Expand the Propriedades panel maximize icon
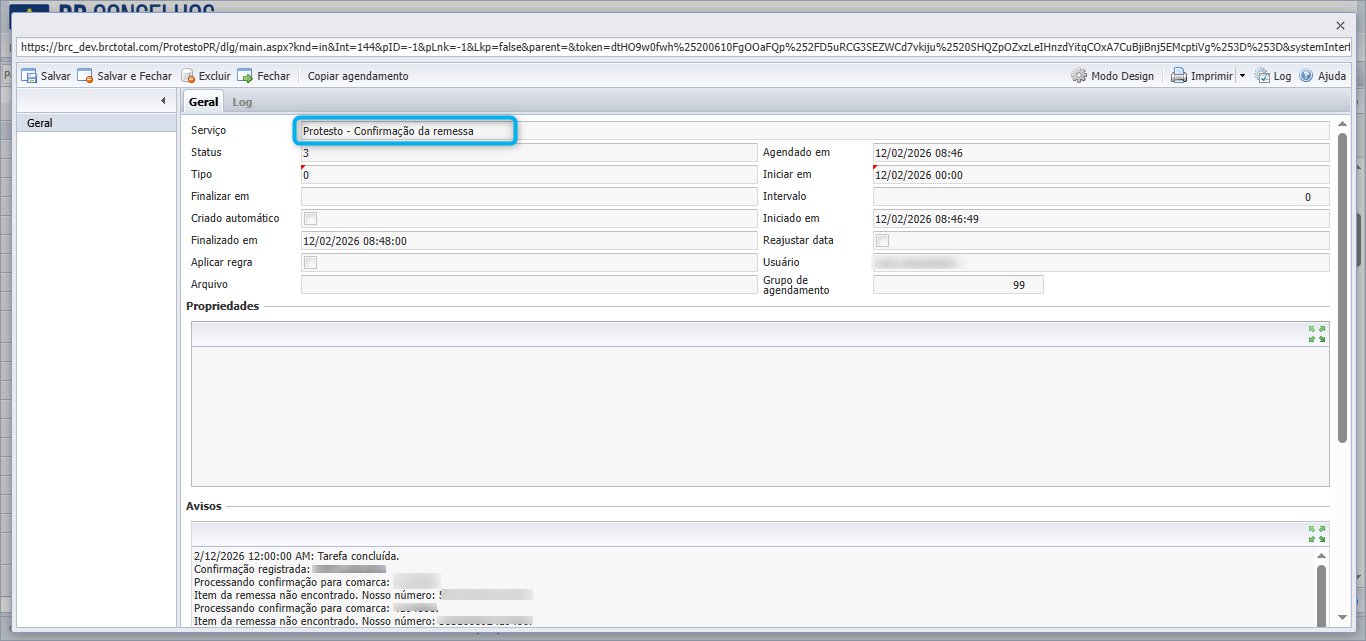 1317,334
